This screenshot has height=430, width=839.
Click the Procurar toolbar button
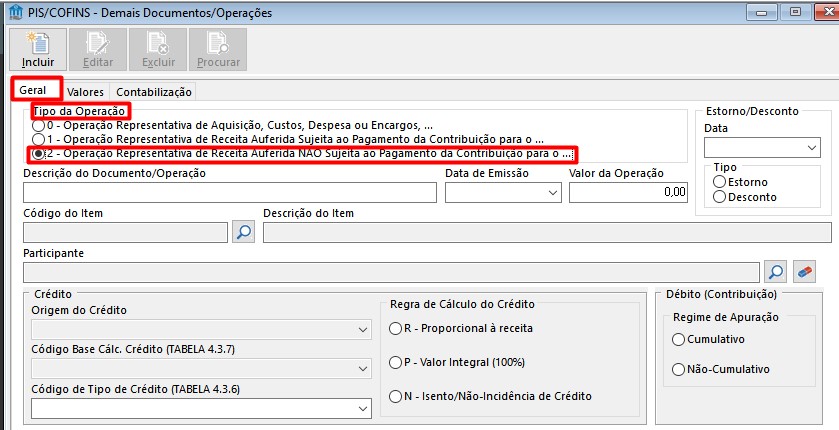[218, 49]
